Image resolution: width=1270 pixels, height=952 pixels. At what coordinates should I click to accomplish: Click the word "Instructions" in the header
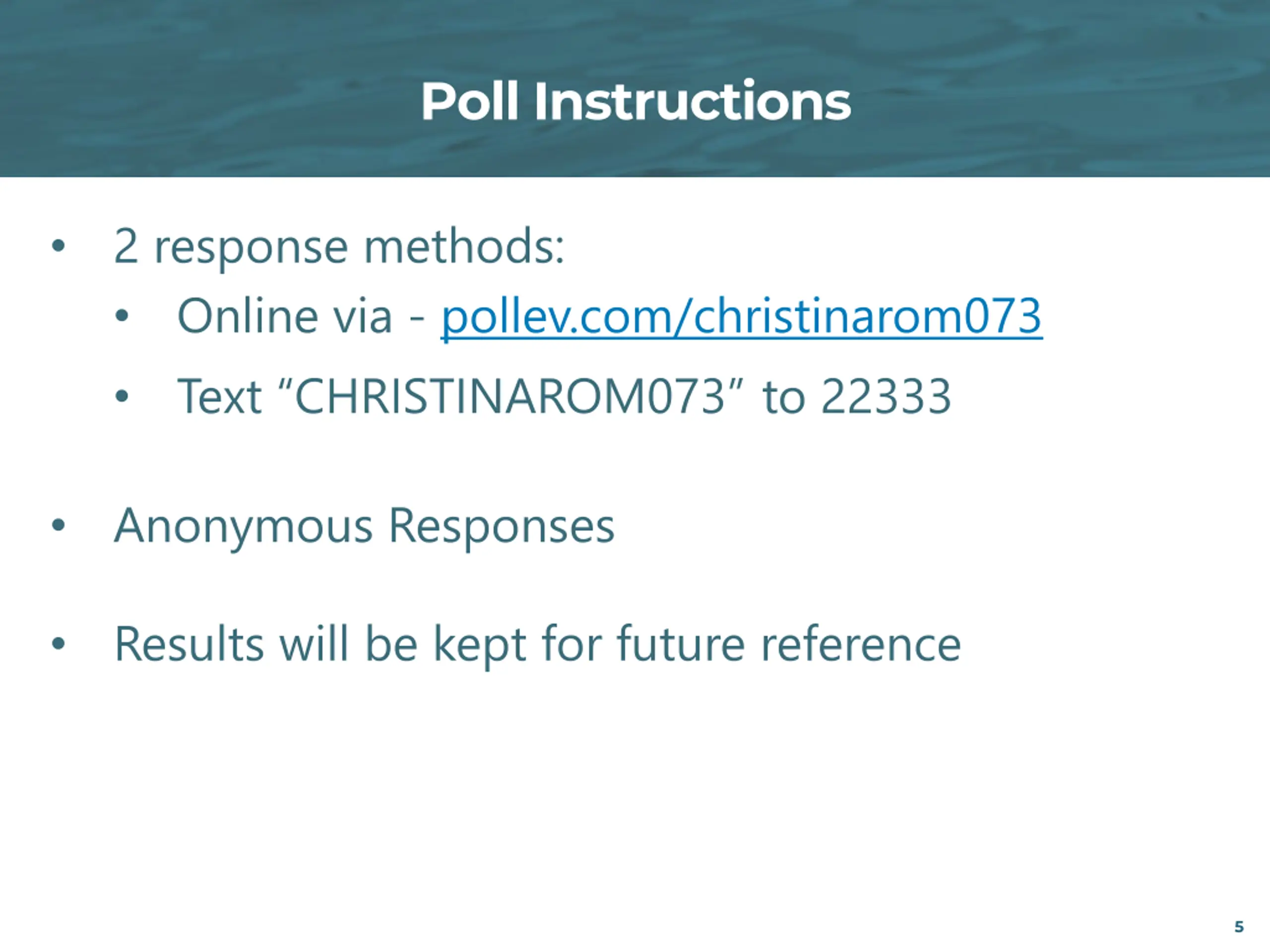692,102
